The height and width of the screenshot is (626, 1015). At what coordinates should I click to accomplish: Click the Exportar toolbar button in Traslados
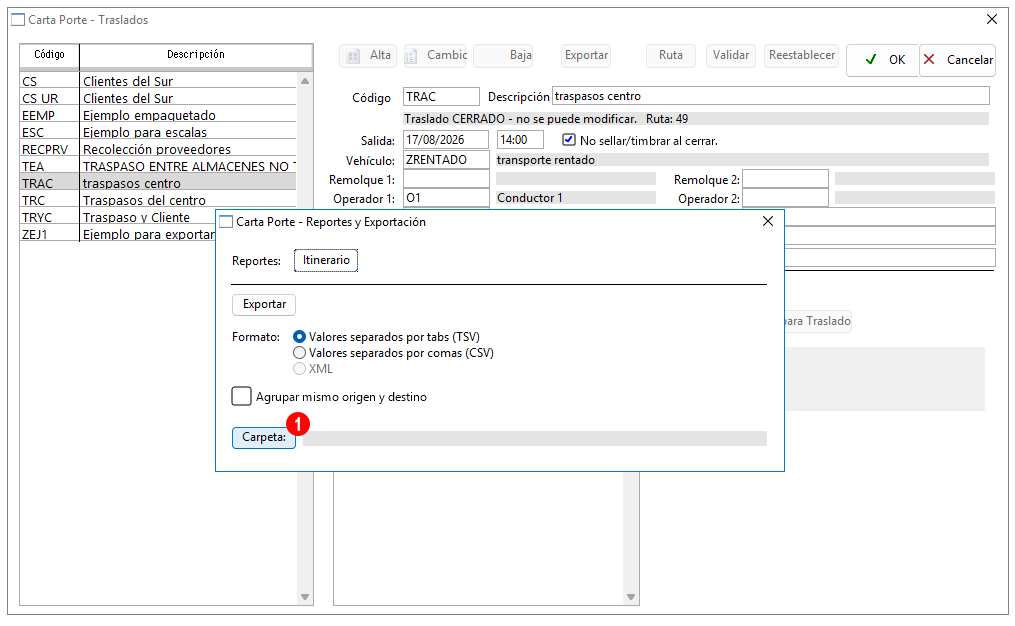[x=586, y=56]
